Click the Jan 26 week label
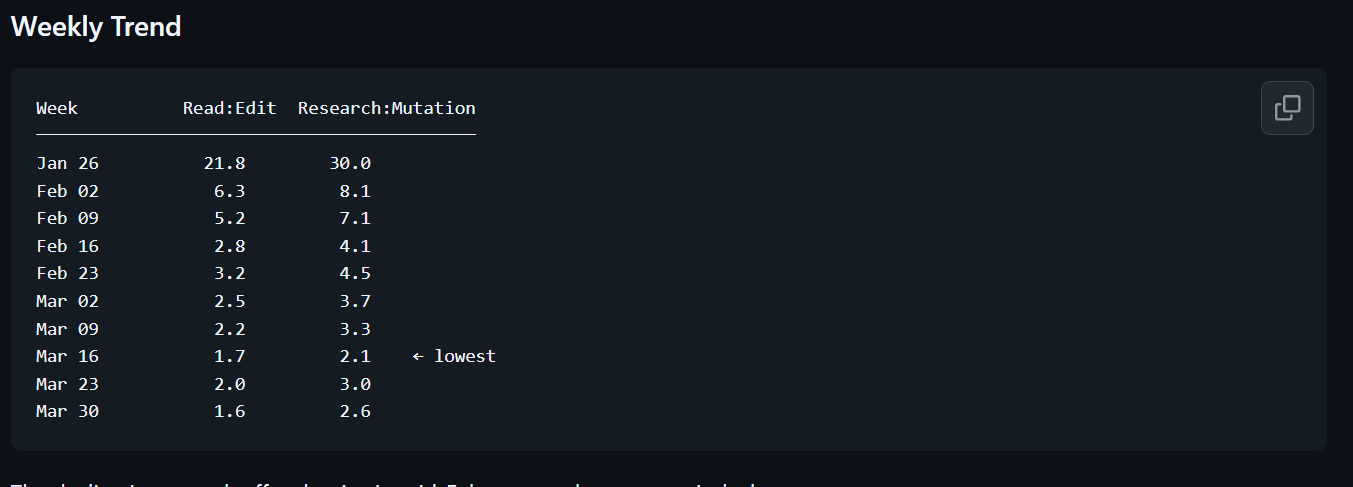This screenshot has height=487, width=1353. [67, 163]
